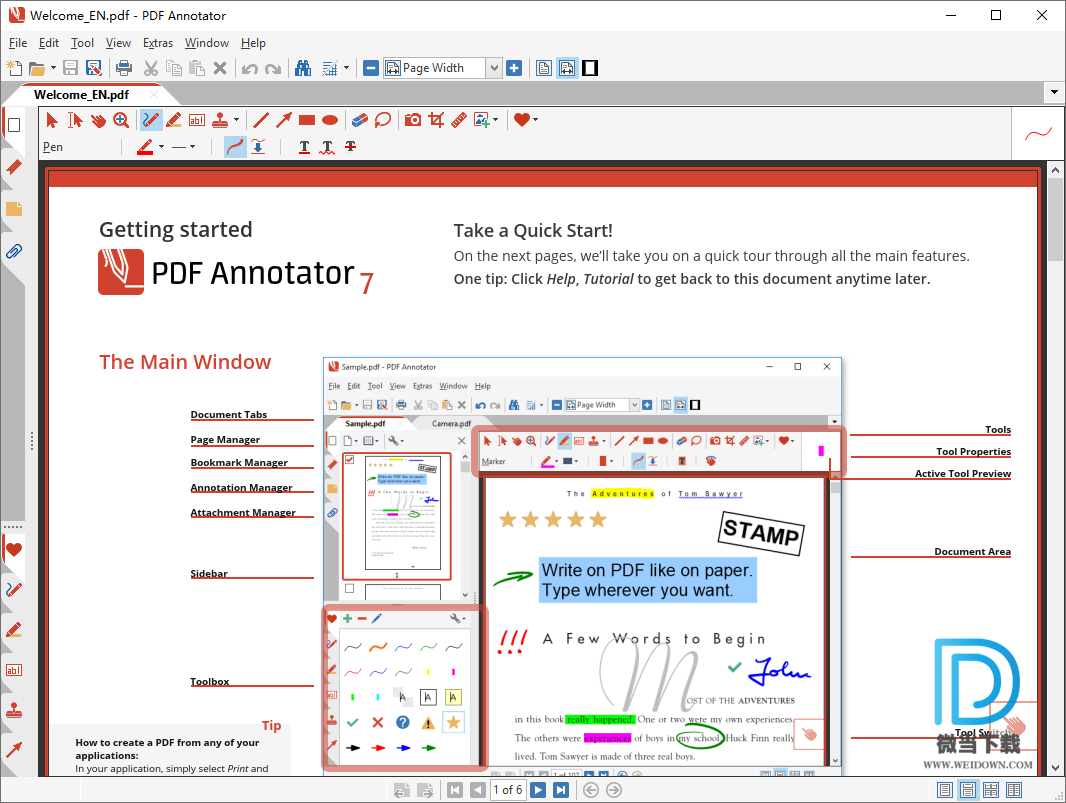The image size is (1066, 803).
Task: Enable continuous page layout in status bar
Action: click(x=967, y=790)
